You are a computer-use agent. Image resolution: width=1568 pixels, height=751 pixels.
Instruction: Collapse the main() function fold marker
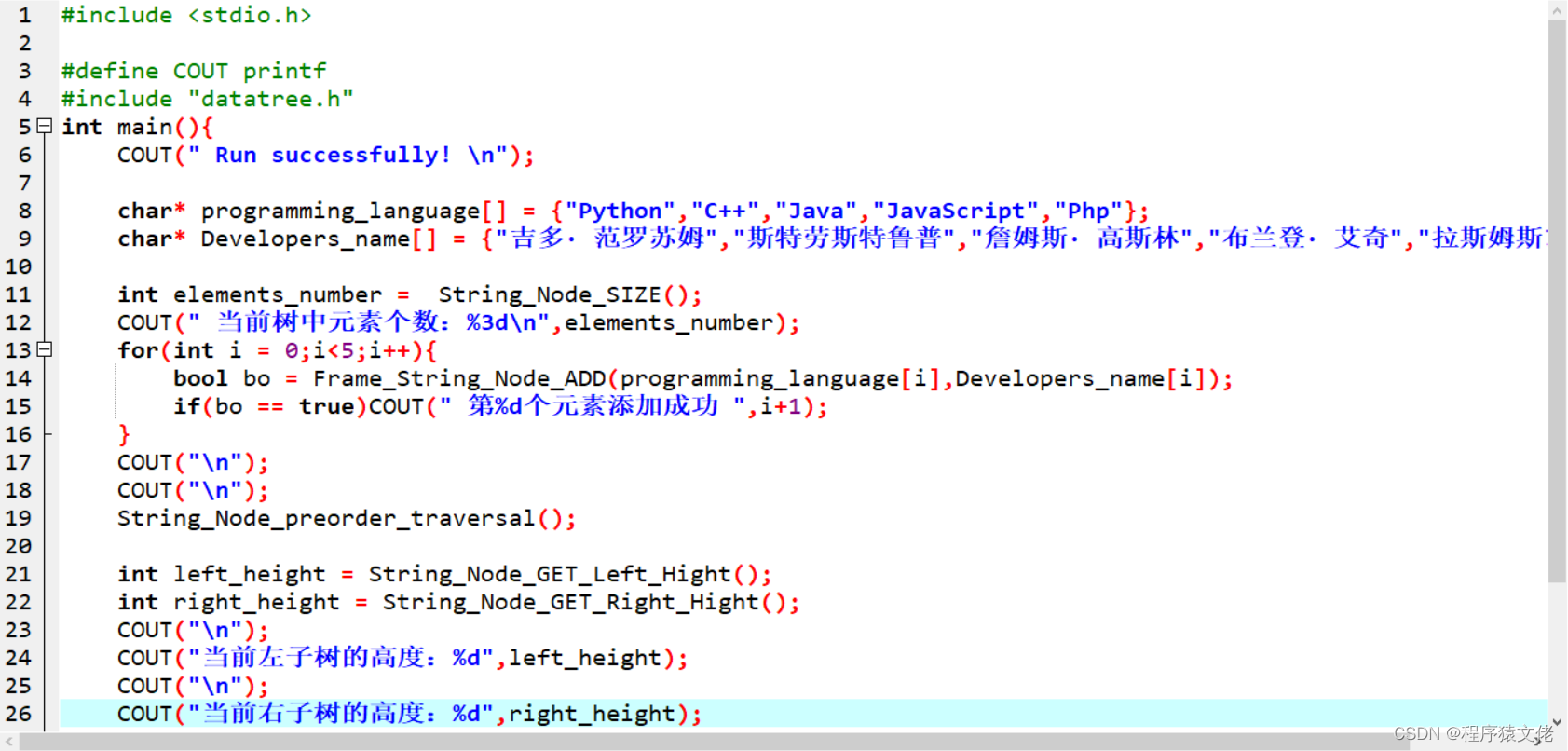click(44, 127)
